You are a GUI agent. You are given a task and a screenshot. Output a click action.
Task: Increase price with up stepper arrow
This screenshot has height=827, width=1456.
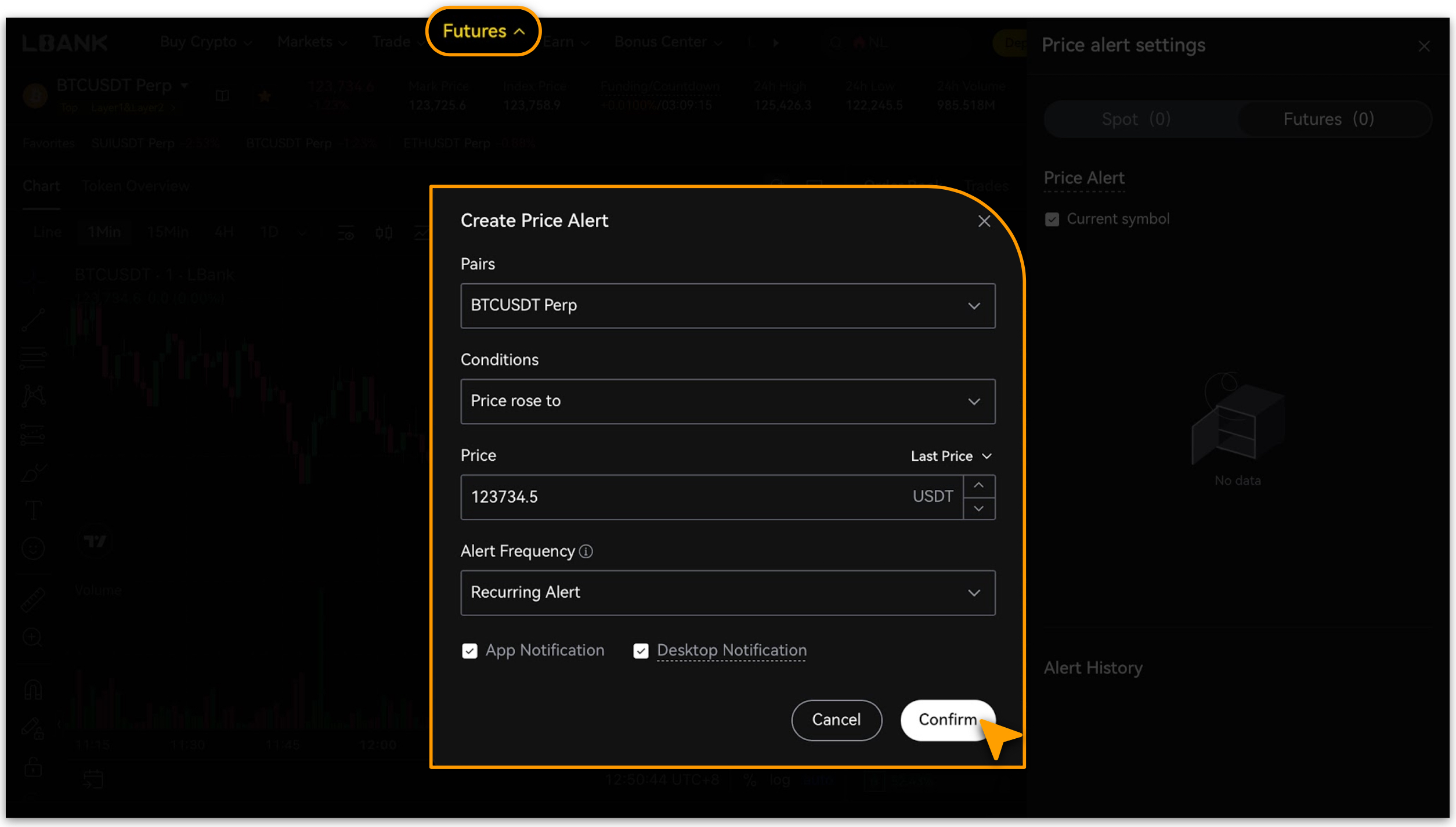(978, 485)
